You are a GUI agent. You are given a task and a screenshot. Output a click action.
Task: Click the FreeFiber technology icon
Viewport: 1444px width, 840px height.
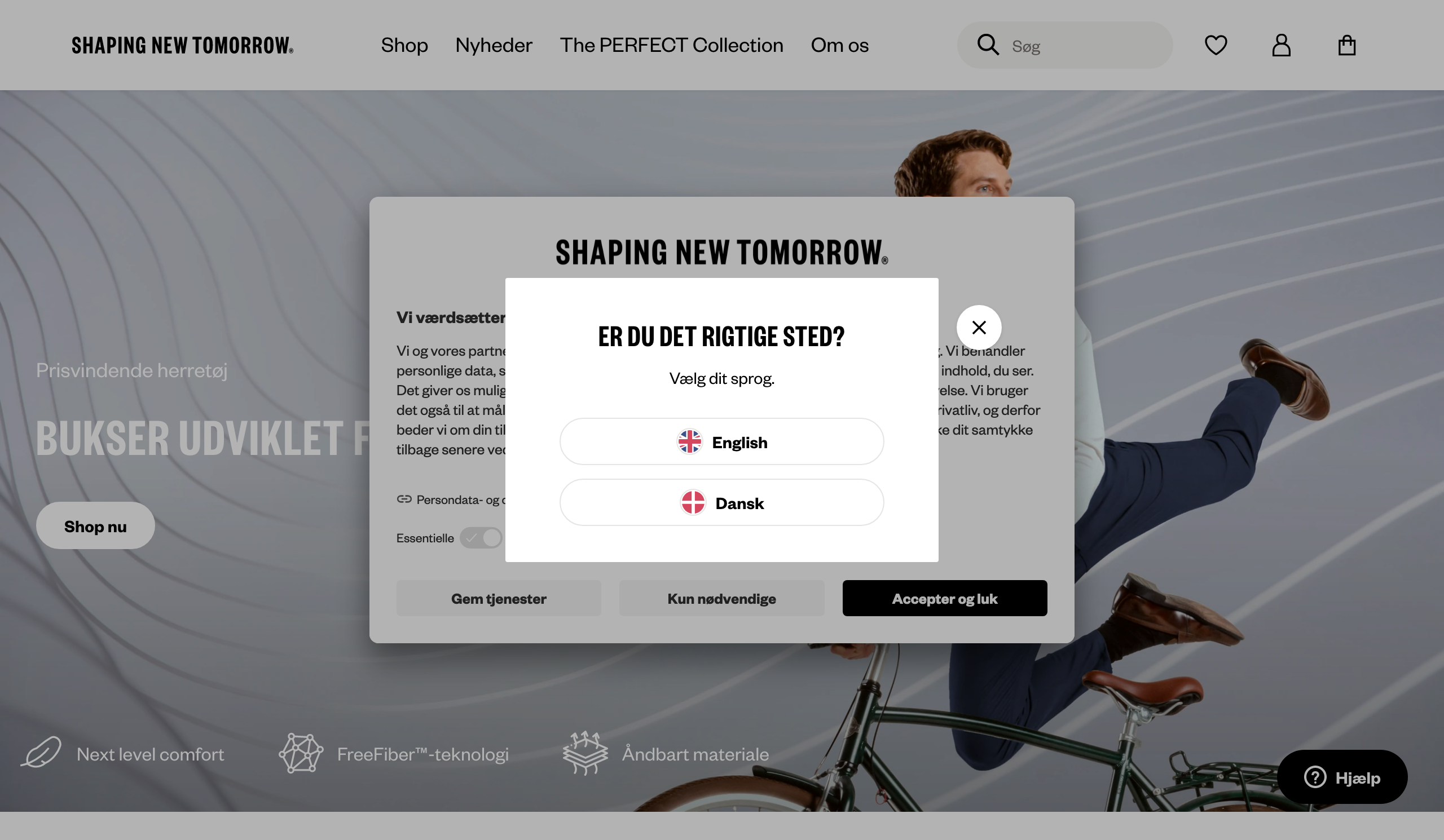301,754
